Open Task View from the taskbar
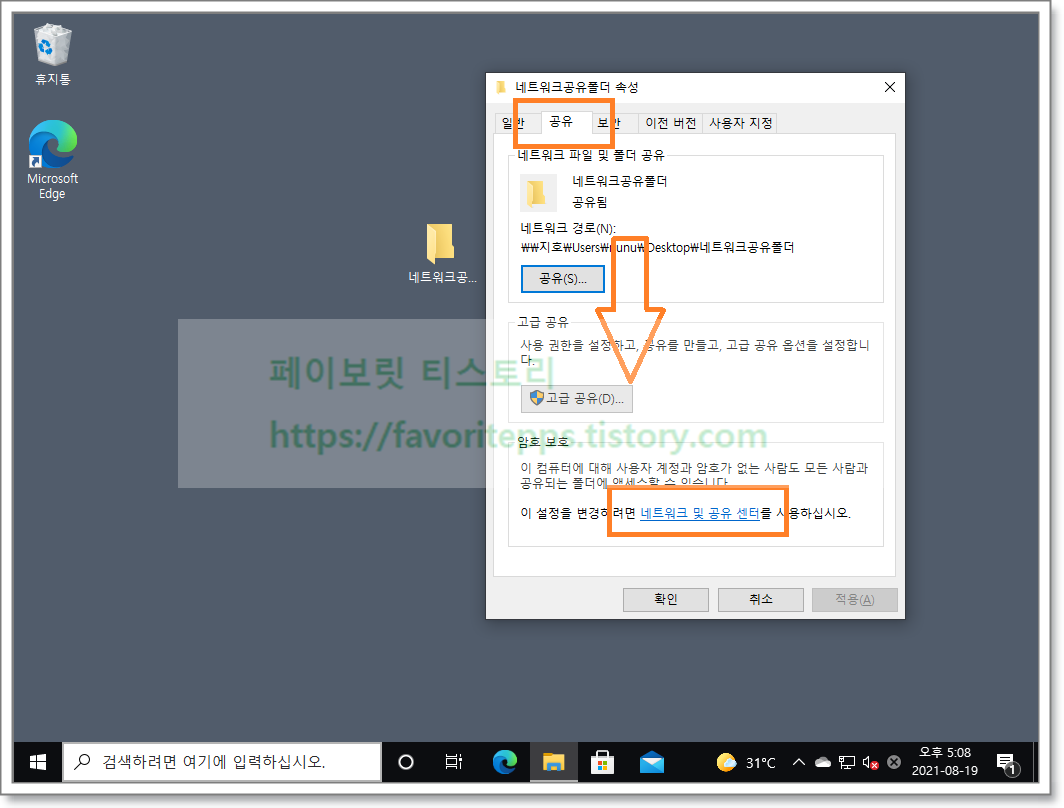Screen dimensions: 1064x808 tap(453, 762)
